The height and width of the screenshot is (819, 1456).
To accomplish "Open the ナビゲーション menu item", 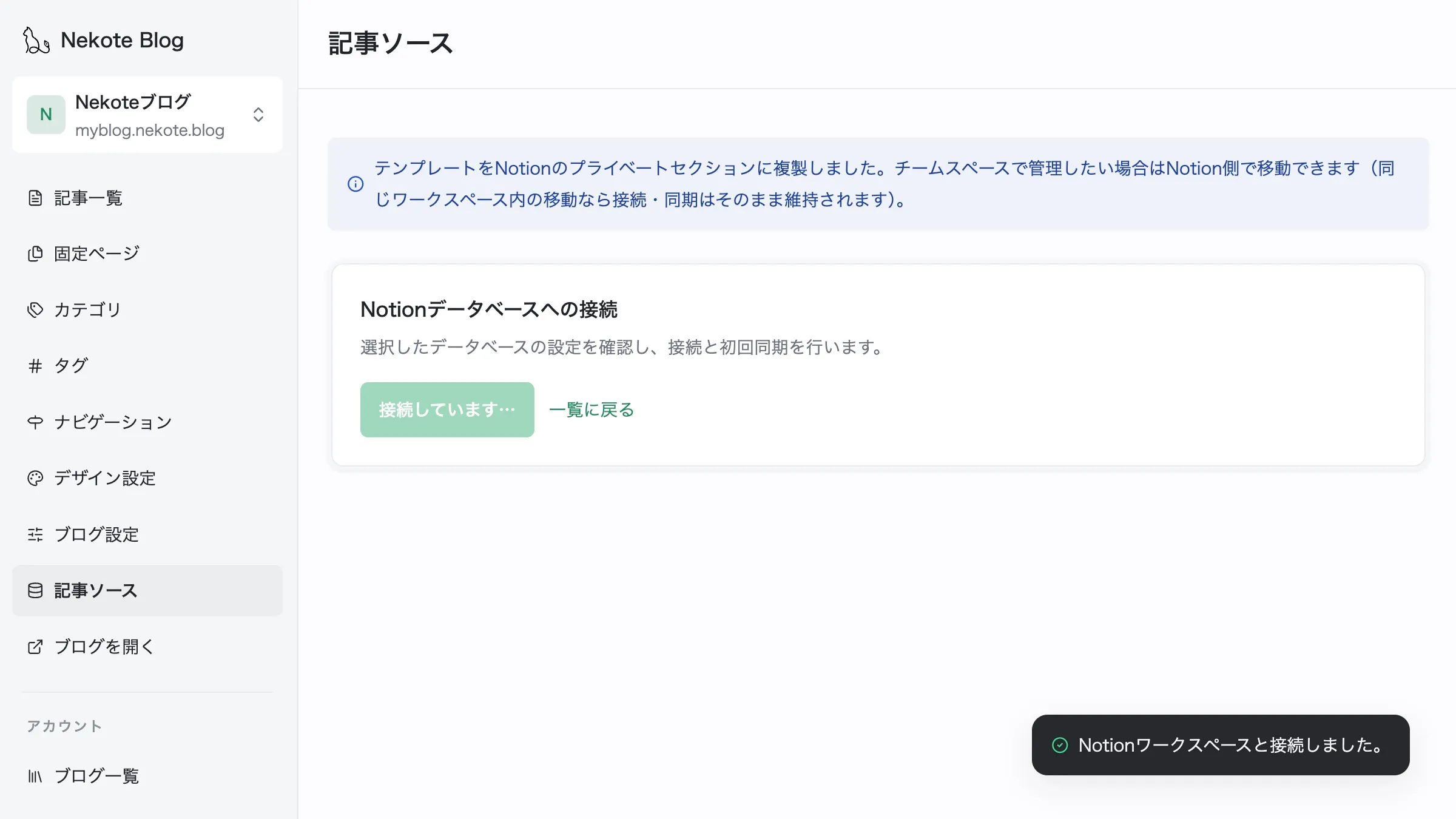I will 147,422.
